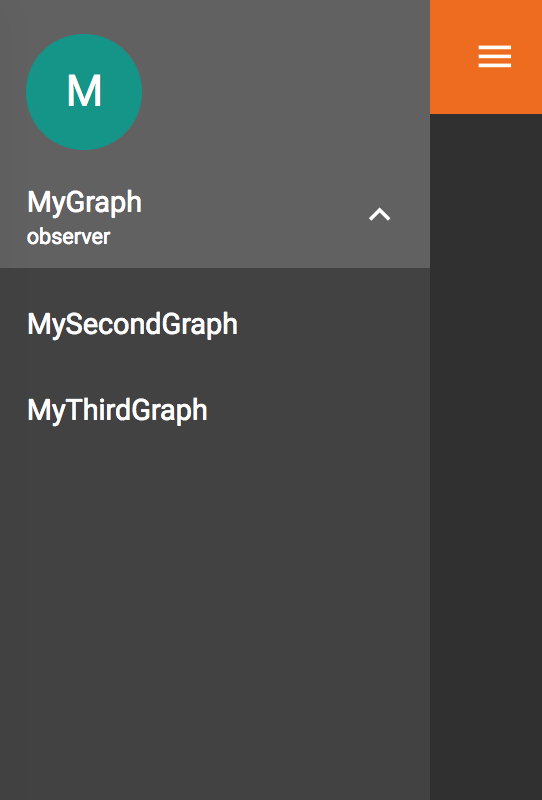
Task: Click the hamburger menu icon
Action: pyautogui.click(x=495, y=56)
